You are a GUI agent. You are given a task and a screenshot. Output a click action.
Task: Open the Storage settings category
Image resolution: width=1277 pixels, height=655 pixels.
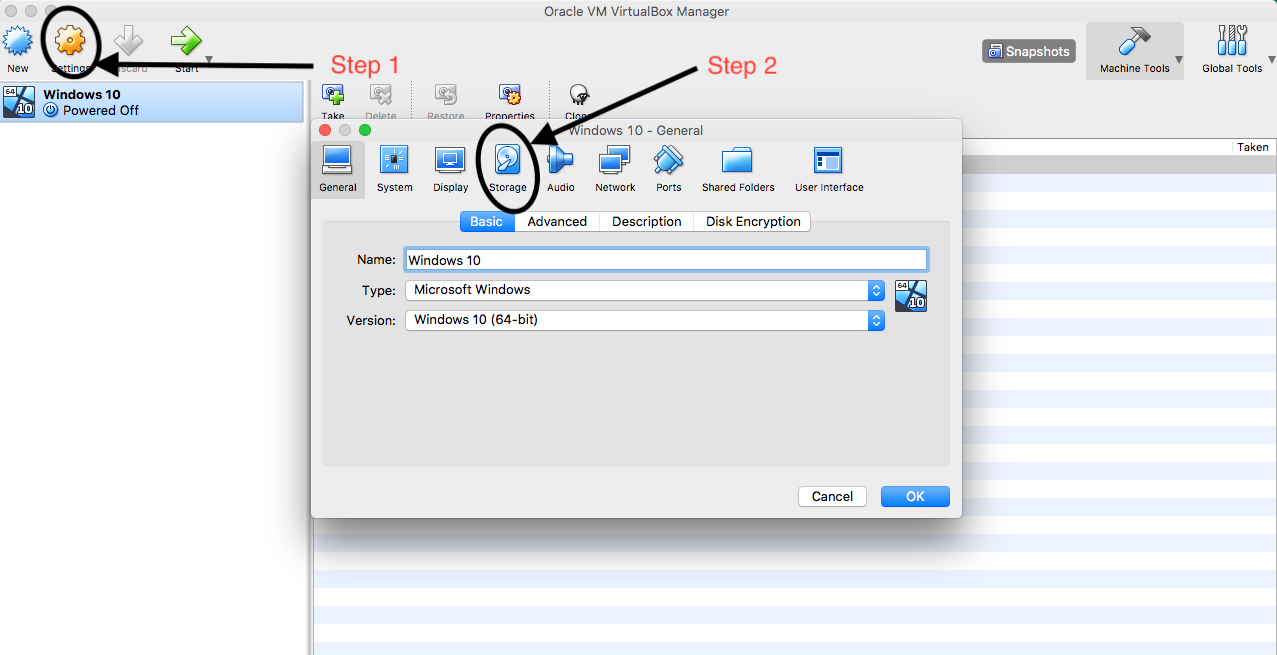point(508,168)
